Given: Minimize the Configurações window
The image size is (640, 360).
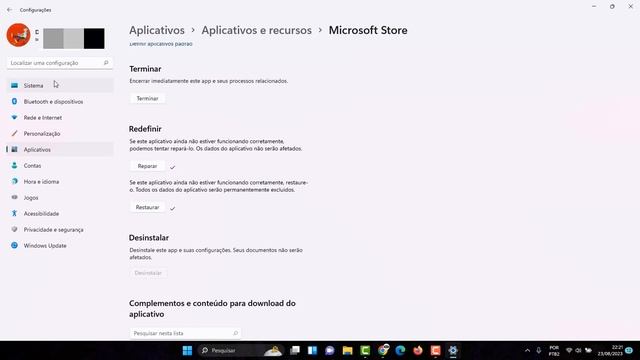Looking at the screenshot, I should click(x=594, y=7).
